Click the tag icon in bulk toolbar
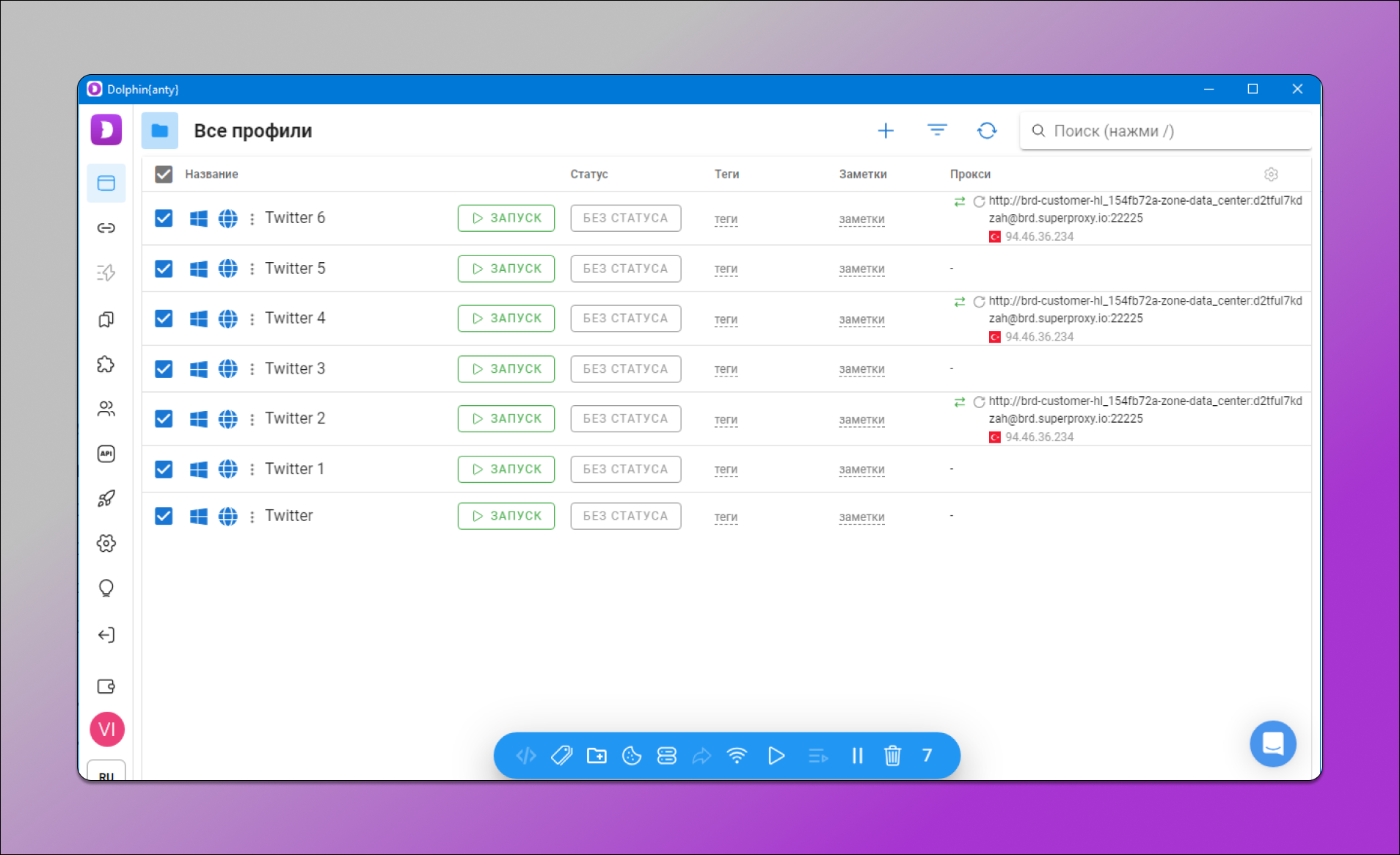 pos(561,755)
